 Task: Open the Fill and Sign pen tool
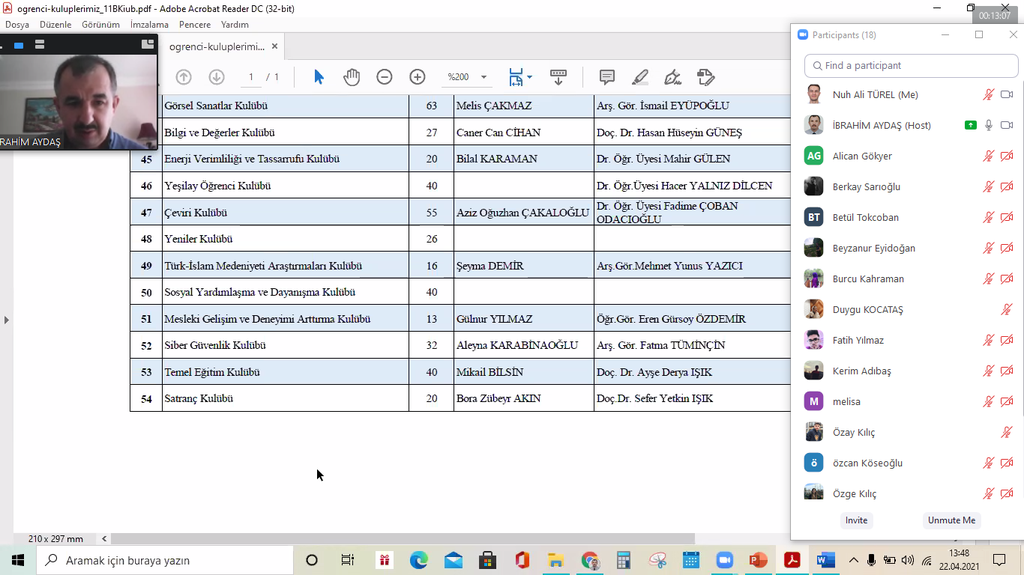tap(673, 77)
